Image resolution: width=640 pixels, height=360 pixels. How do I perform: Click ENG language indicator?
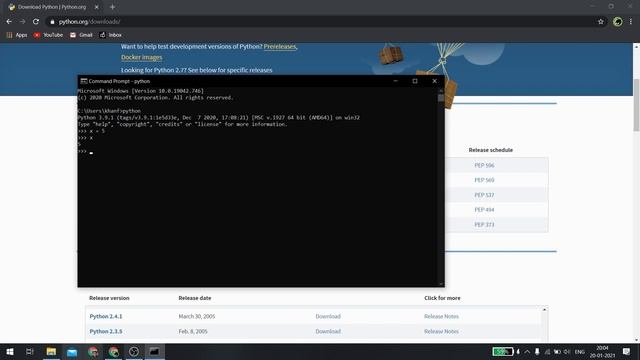[x=580, y=351]
